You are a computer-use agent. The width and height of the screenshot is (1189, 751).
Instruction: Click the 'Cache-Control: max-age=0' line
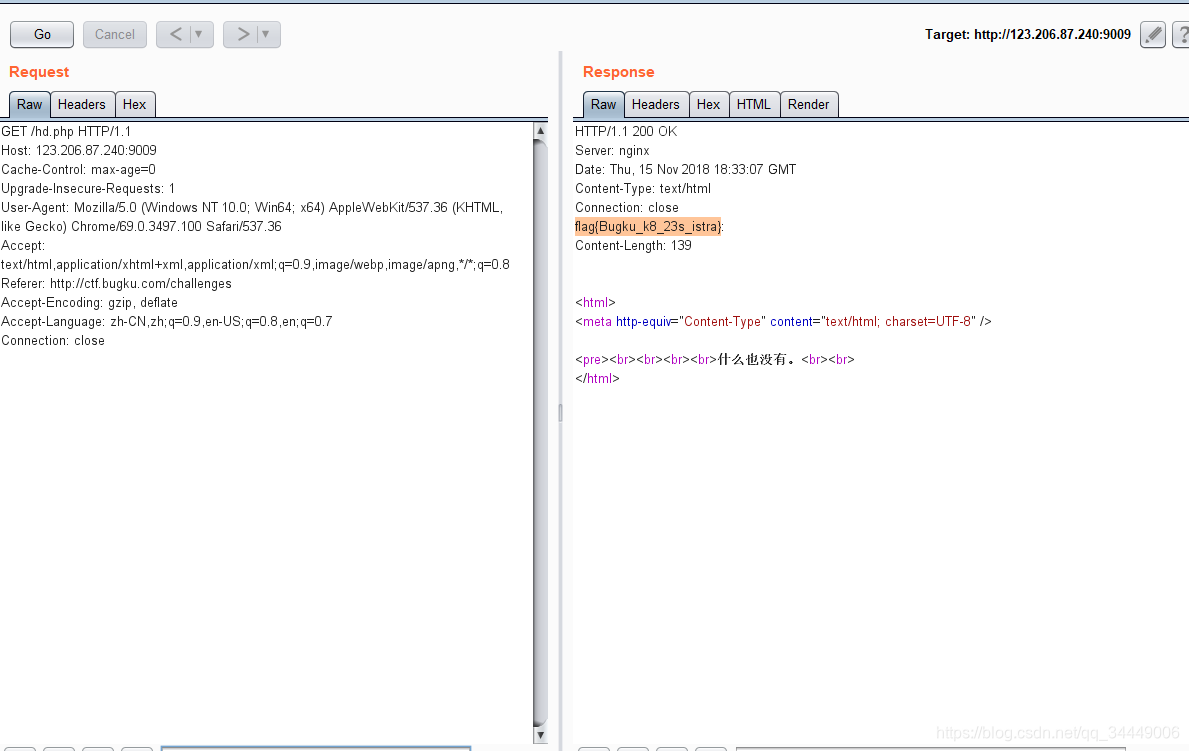click(x=78, y=169)
